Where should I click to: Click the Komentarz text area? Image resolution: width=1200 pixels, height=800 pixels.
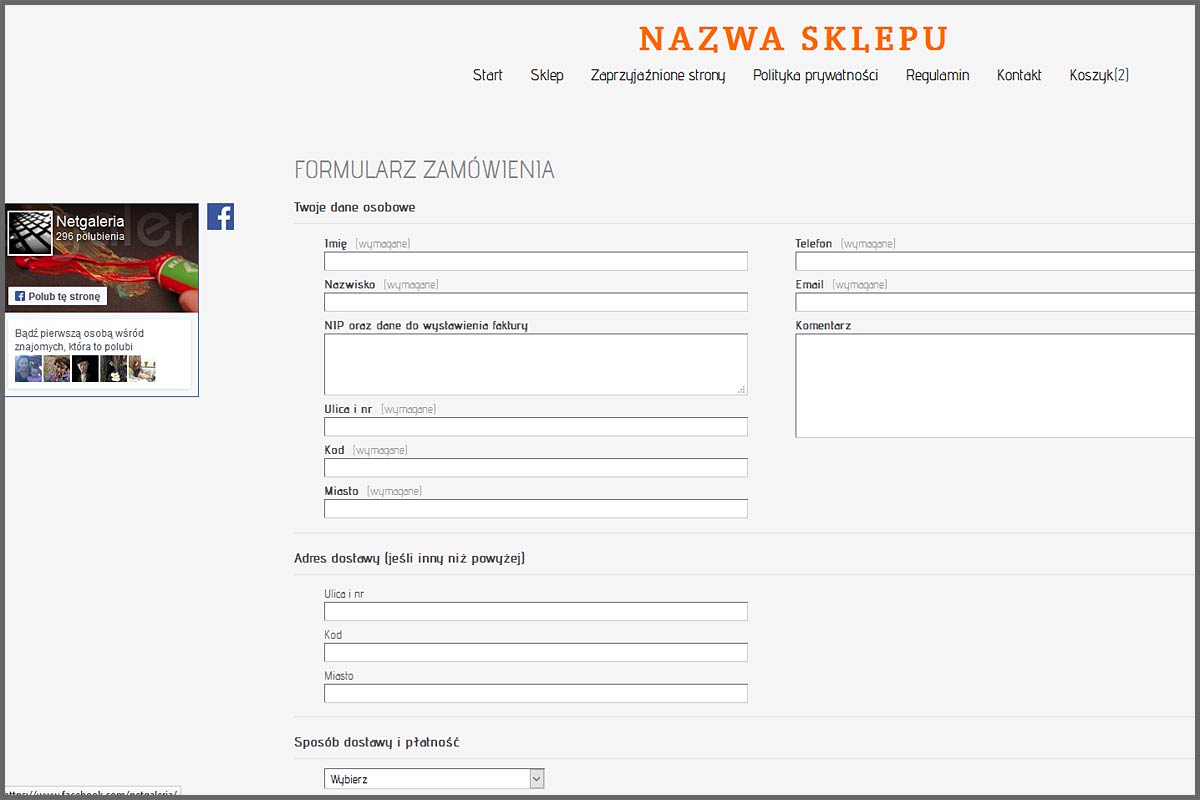(995, 386)
